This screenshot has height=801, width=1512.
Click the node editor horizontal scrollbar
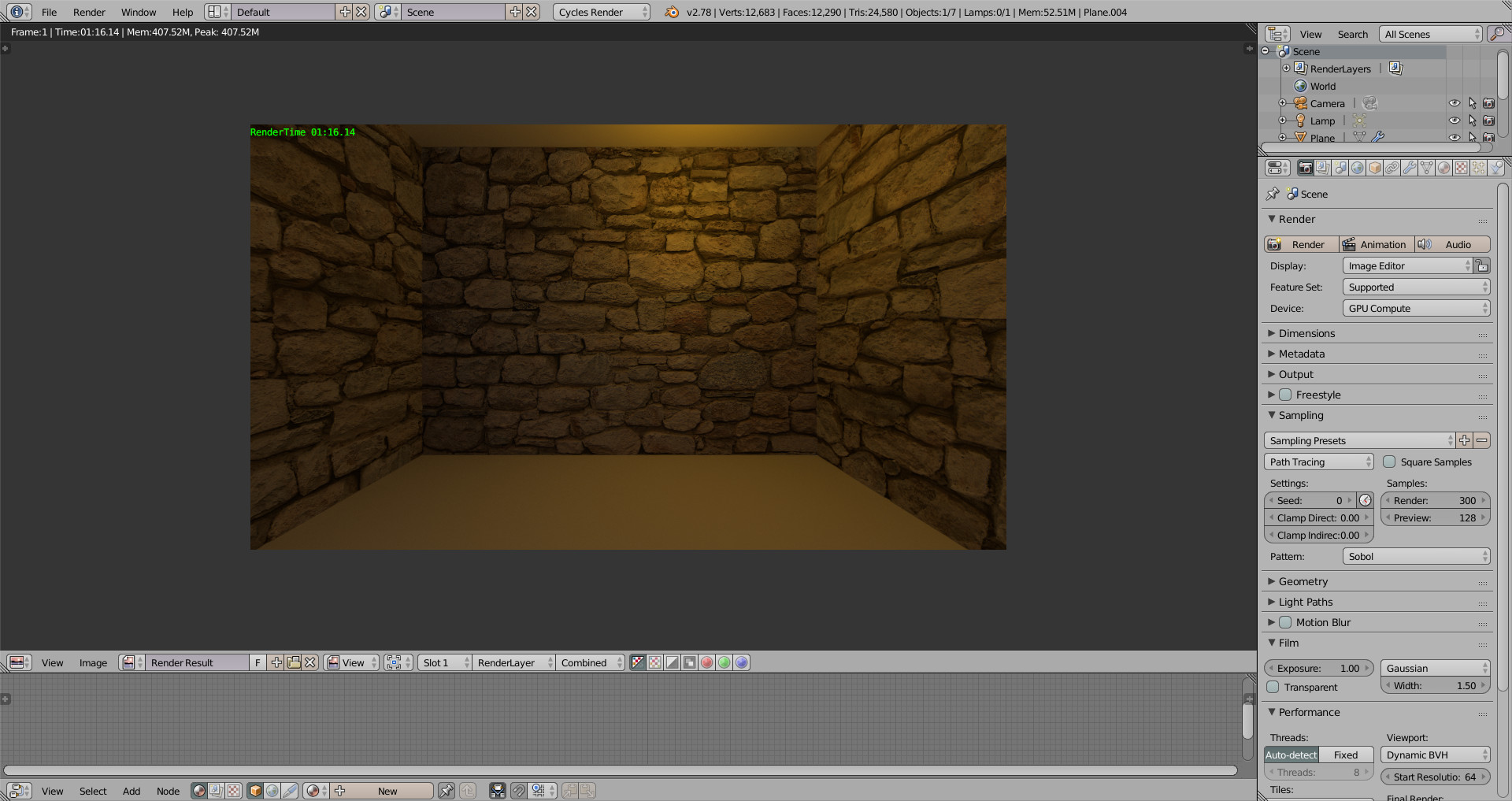[620, 770]
